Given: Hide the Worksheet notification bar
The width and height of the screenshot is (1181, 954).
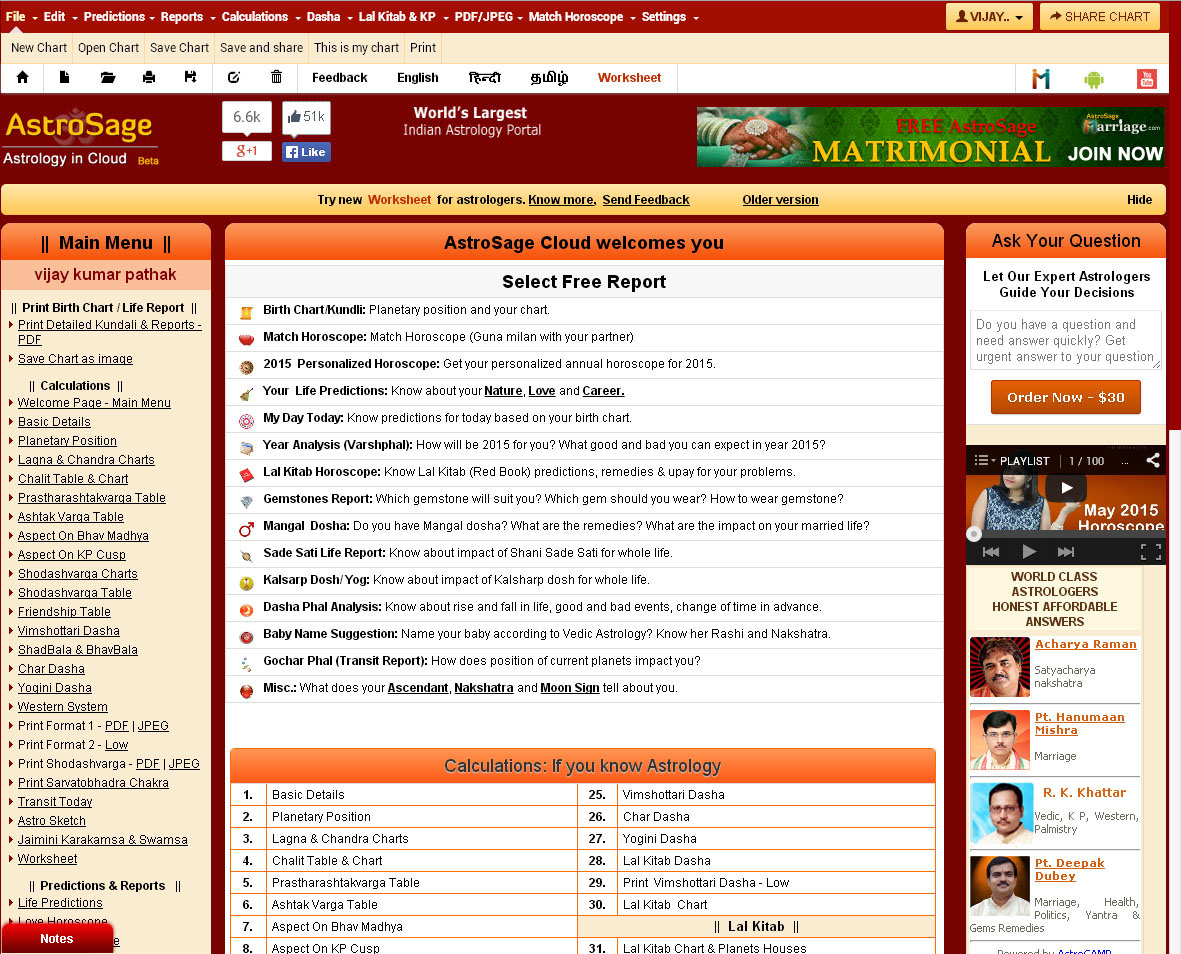Looking at the screenshot, I should click(x=1139, y=200).
